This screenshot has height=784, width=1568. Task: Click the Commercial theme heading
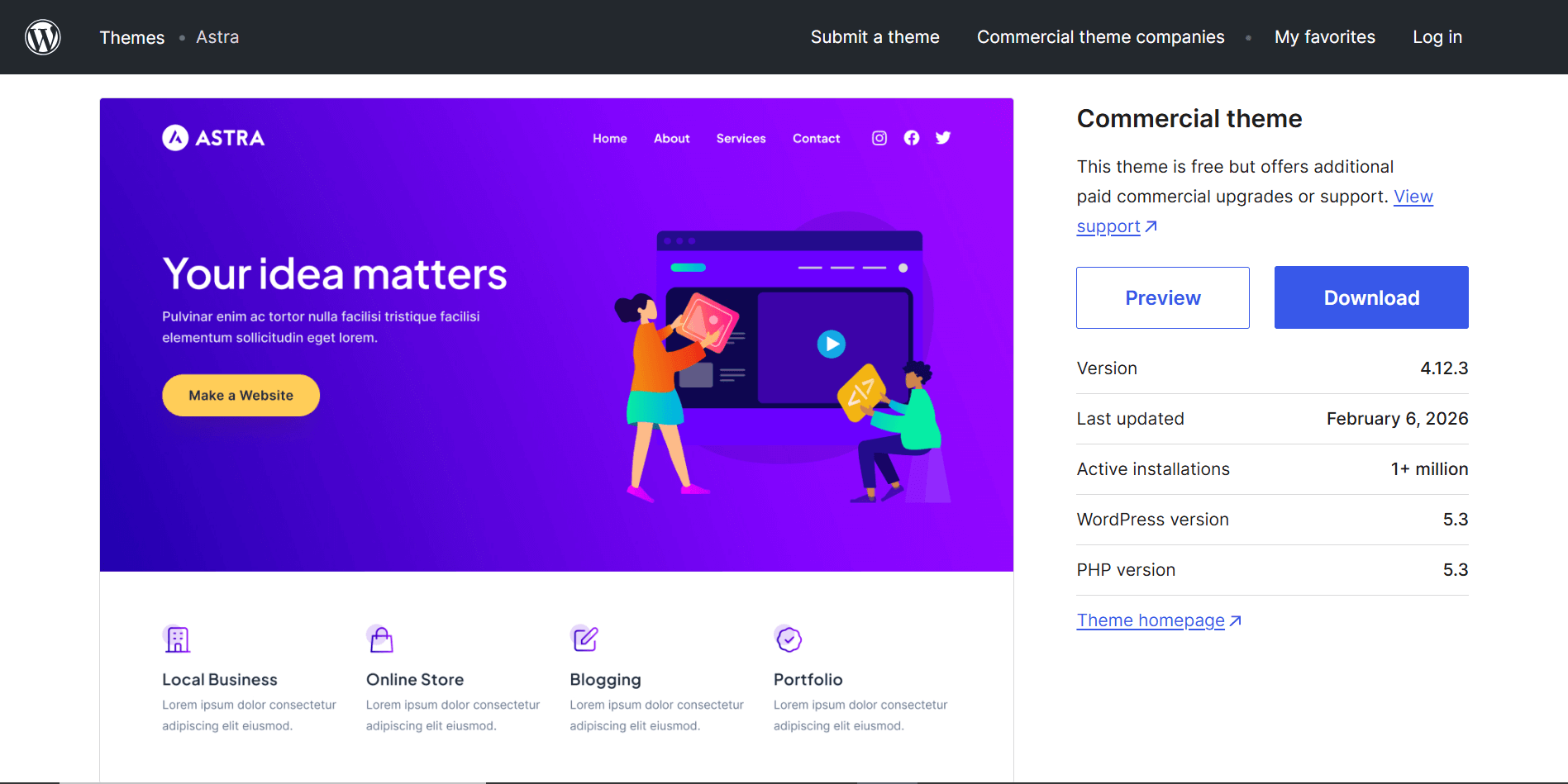pyautogui.click(x=1189, y=119)
